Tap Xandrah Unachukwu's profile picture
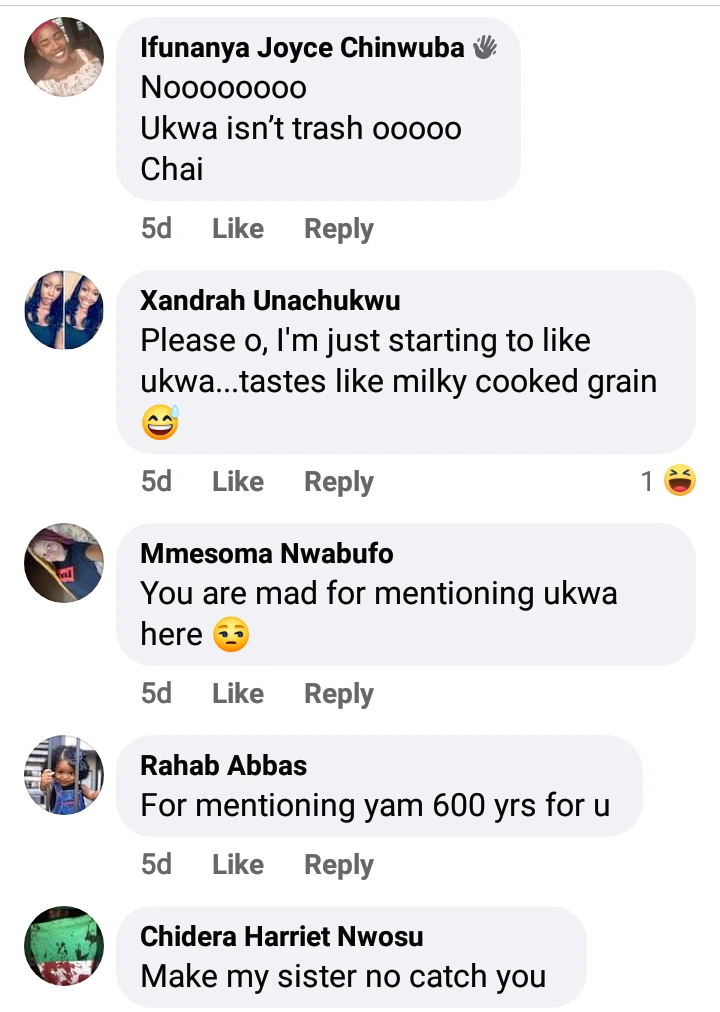Screen dimensions: 720x1012 [63, 310]
